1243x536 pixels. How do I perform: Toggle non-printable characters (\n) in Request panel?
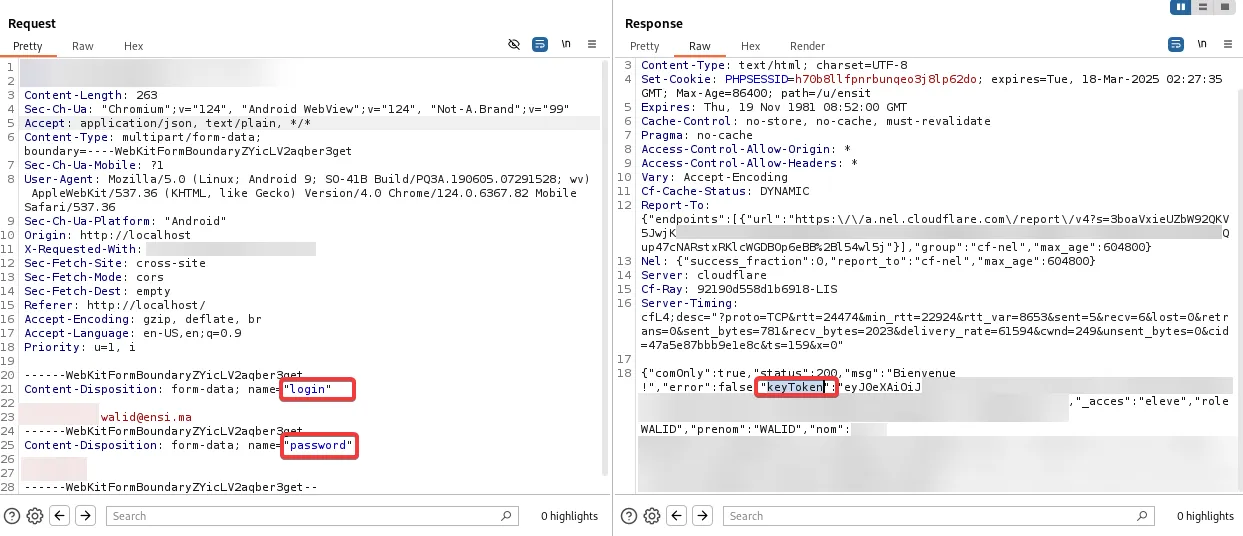point(566,45)
